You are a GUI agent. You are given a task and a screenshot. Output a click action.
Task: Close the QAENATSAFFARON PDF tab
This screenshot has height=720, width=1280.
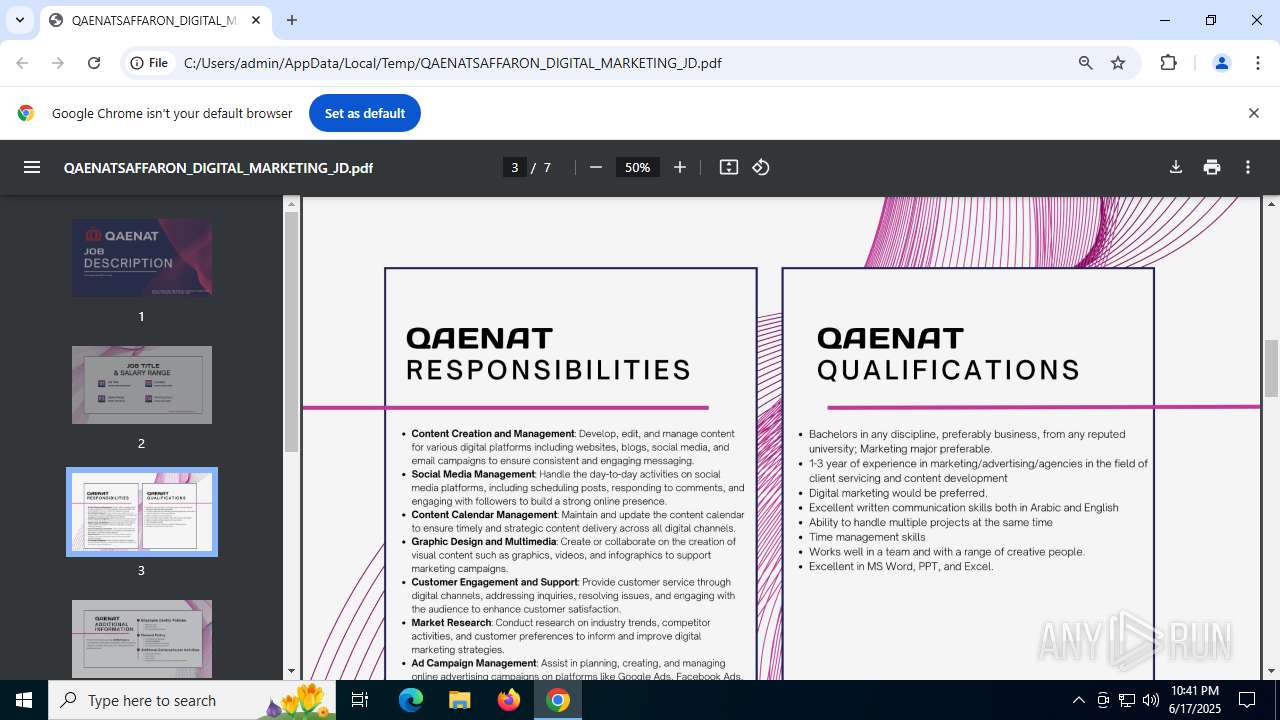click(x=256, y=20)
